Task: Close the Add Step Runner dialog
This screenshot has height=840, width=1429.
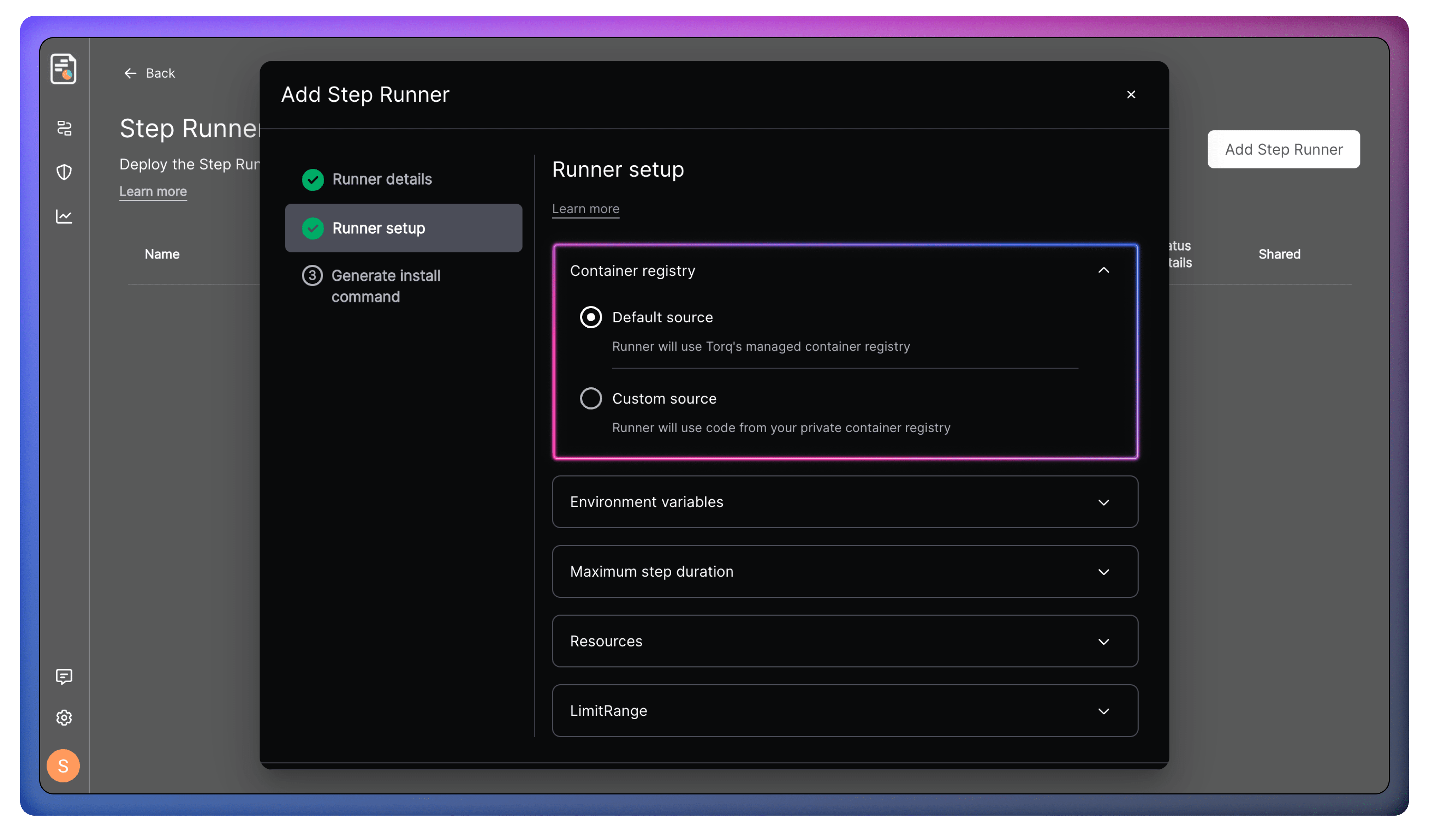Action: pos(1131,95)
